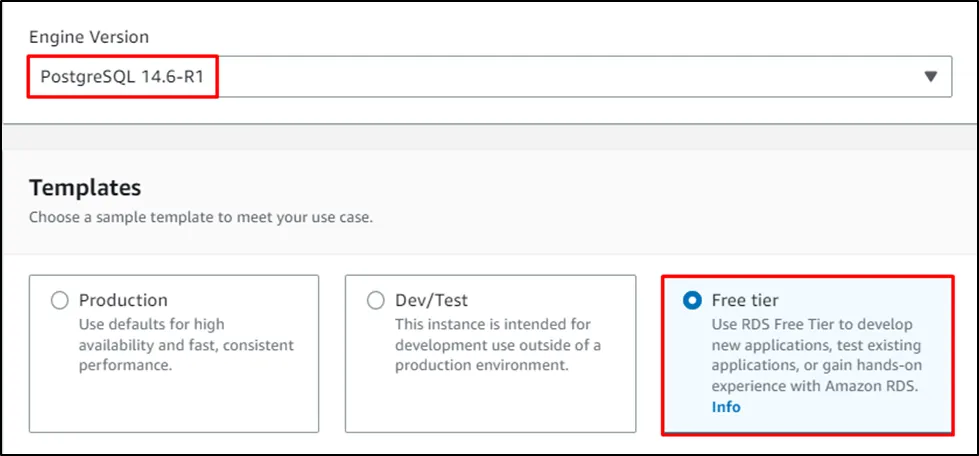Click the Dev/Test template title label
979x456 pixels.
click(x=431, y=300)
